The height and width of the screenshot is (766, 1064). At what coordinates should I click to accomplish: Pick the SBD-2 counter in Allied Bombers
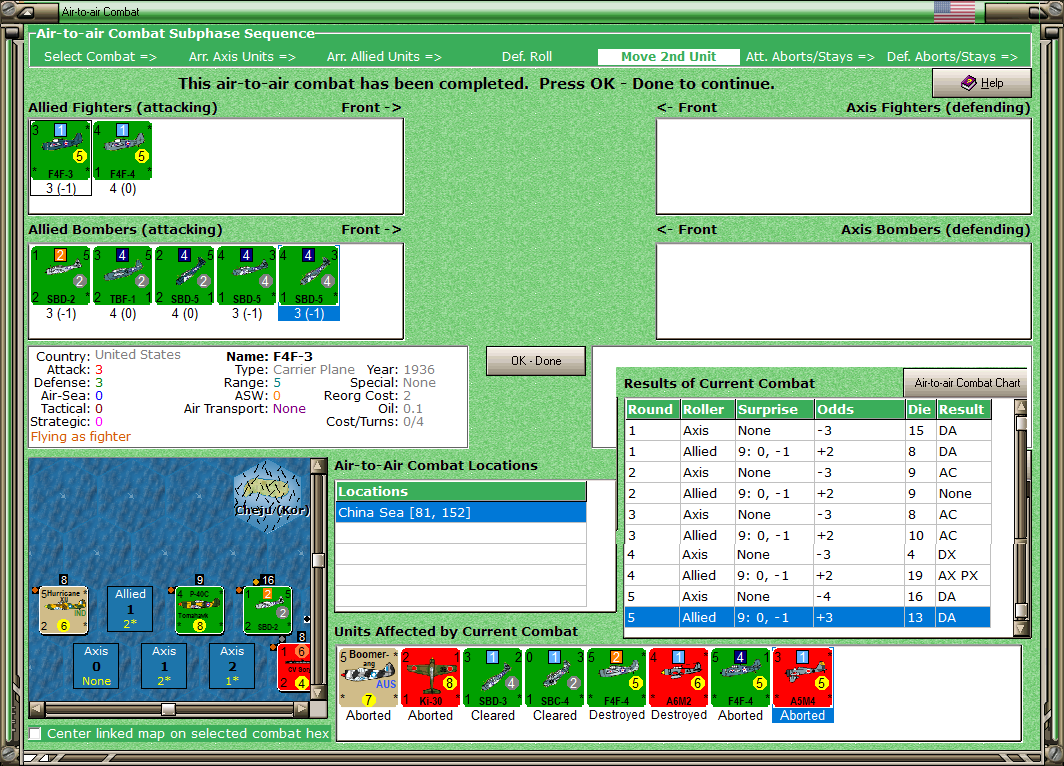tap(60, 275)
